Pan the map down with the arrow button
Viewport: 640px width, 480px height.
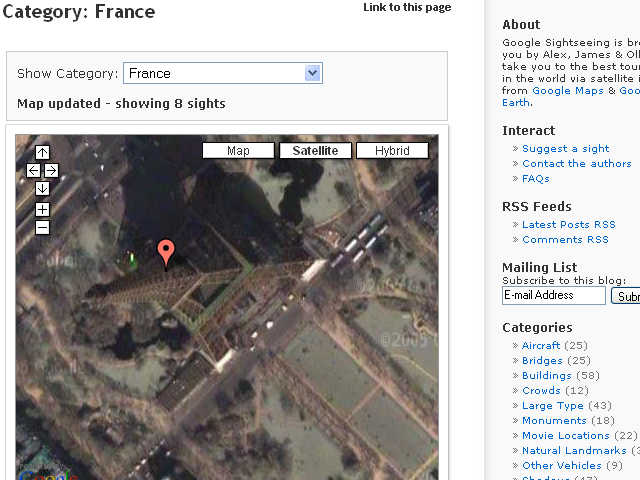coord(42,189)
